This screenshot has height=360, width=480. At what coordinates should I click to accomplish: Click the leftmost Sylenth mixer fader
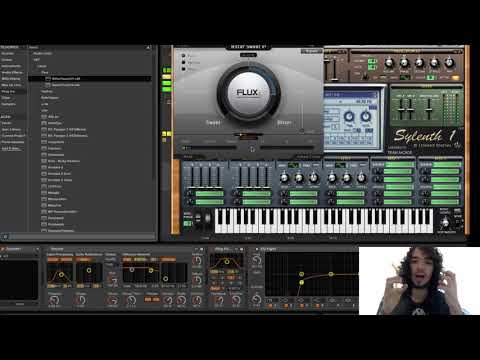[401, 109]
